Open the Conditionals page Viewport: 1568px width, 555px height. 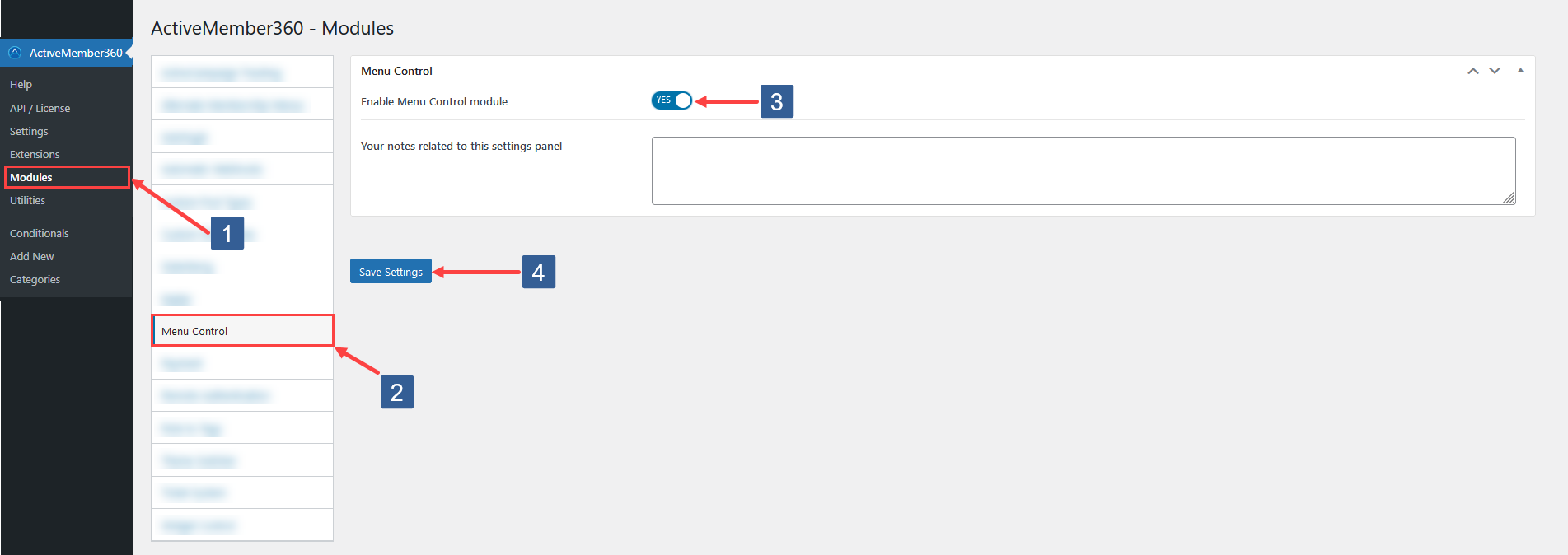[39, 233]
